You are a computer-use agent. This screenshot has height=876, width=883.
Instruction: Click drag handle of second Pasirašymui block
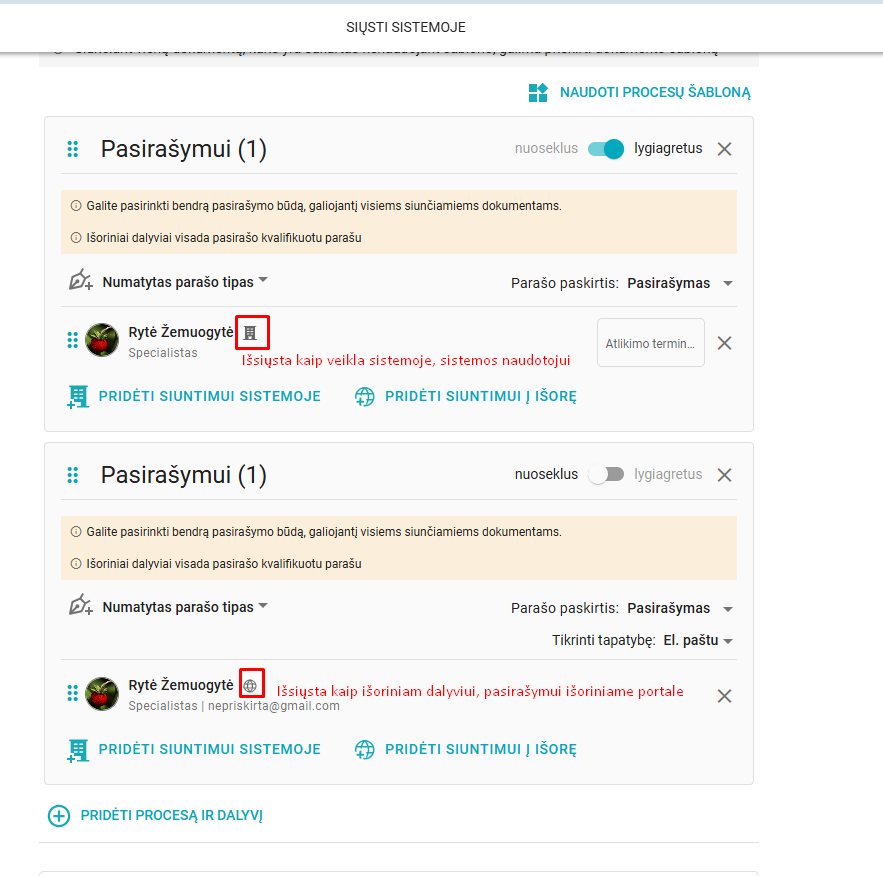(72, 475)
